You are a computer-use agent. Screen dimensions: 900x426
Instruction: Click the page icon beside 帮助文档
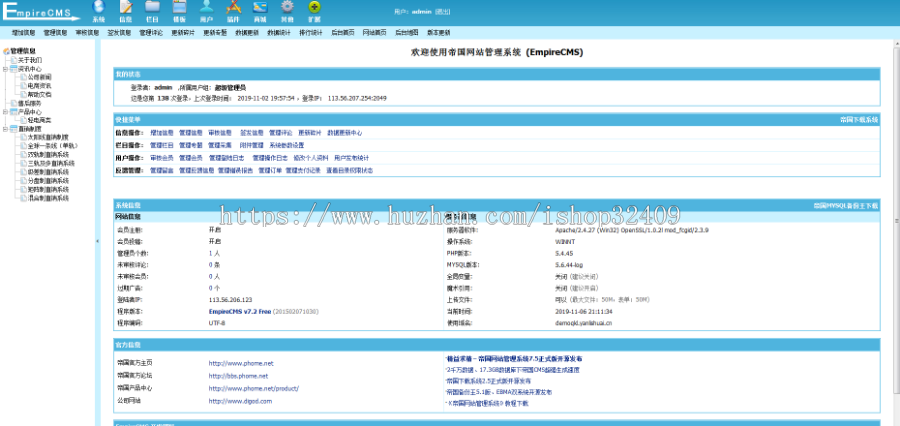pos(24,94)
